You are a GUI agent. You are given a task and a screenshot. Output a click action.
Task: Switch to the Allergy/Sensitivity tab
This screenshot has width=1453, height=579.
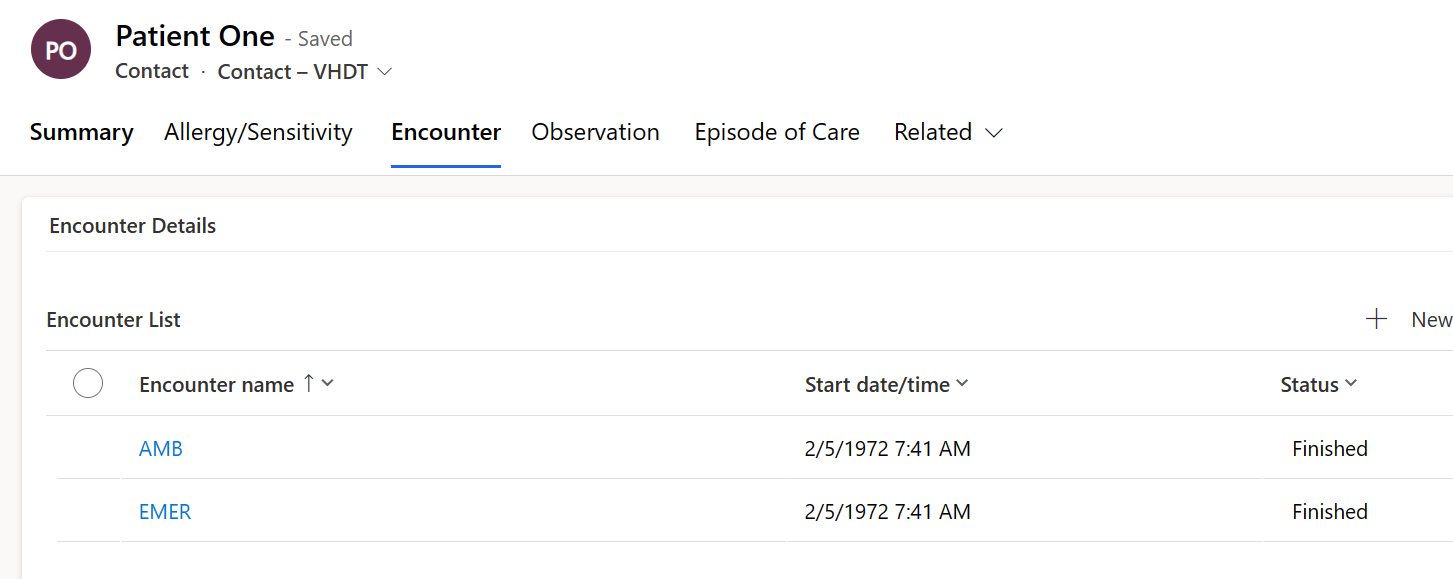258,132
